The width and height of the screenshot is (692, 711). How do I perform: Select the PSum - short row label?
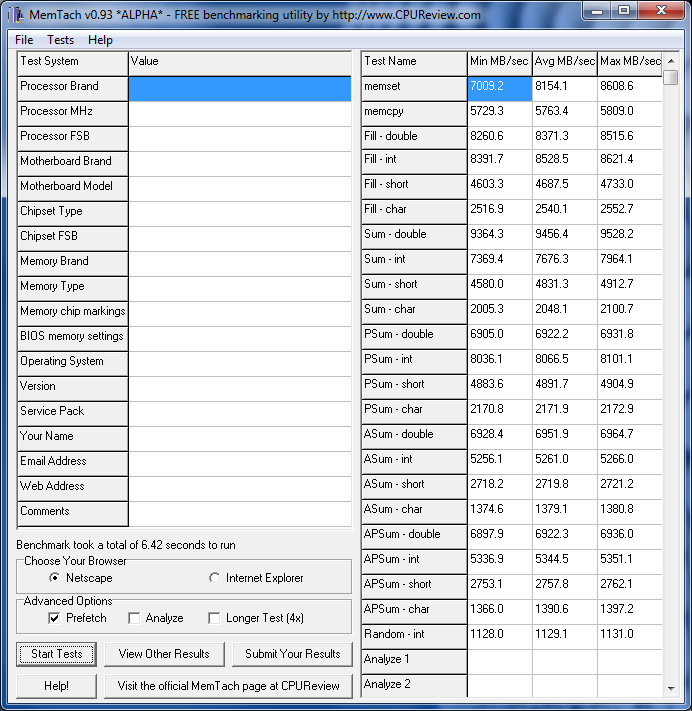point(414,386)
